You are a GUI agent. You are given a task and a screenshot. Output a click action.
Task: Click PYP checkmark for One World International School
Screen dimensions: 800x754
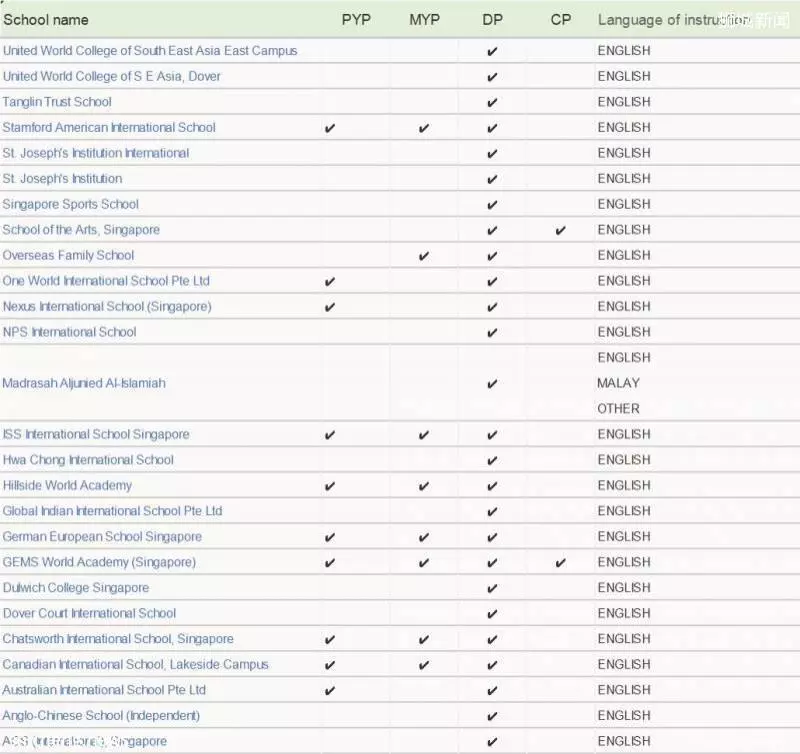pyautogui.click(x=330, y=282)
